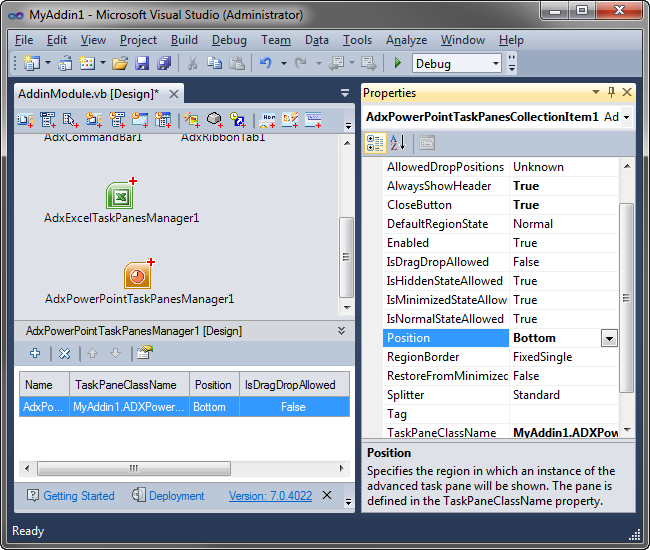Show designer toolbar overflow options

(348, 125)
